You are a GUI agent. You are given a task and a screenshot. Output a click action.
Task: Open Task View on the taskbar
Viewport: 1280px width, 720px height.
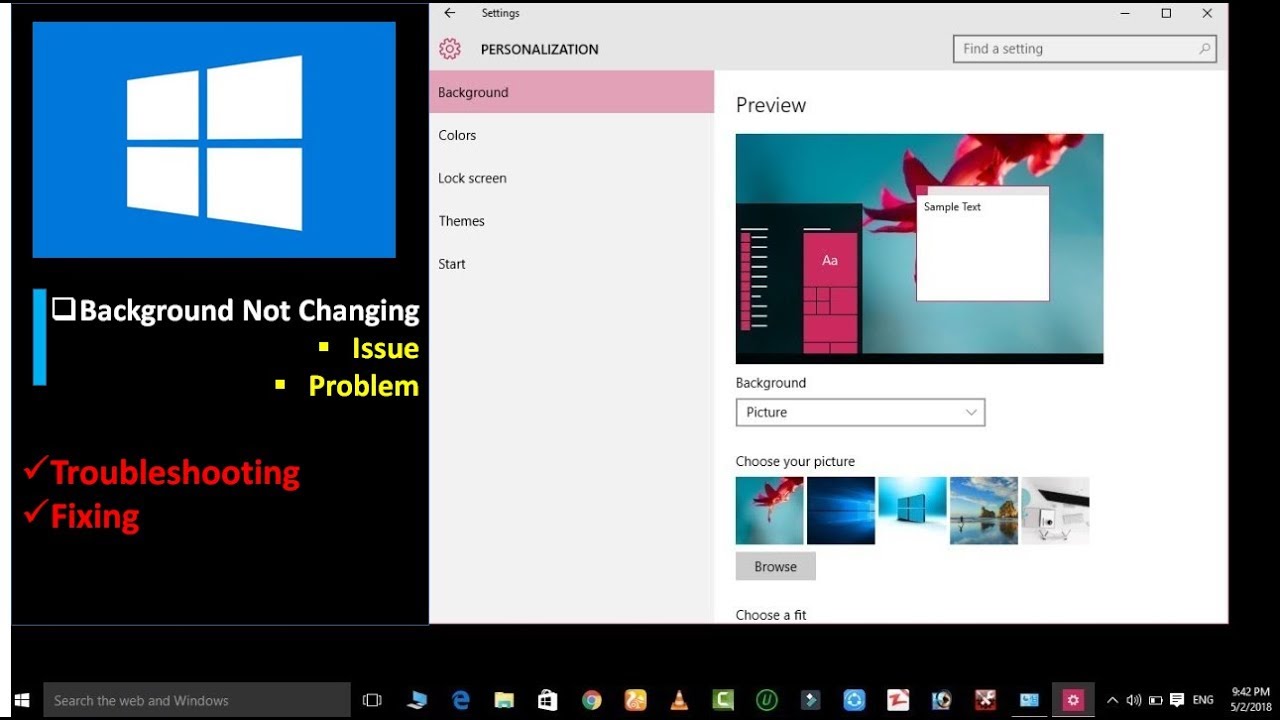tap(372, 700)
